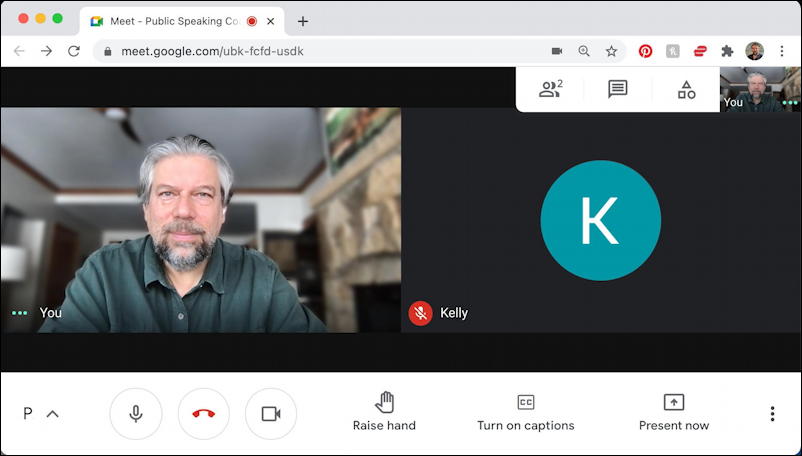Reload the page

[74, 51]
